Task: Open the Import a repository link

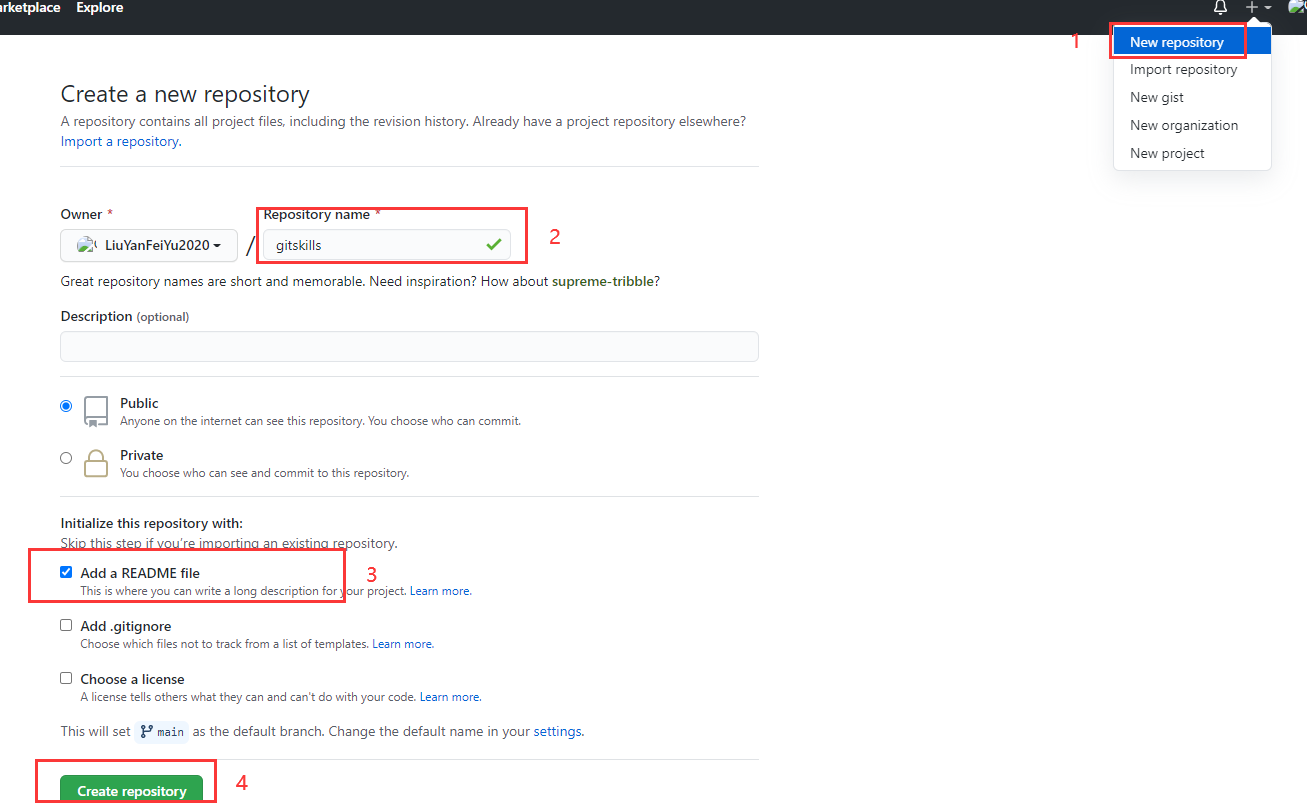Action: click(120, 142)
